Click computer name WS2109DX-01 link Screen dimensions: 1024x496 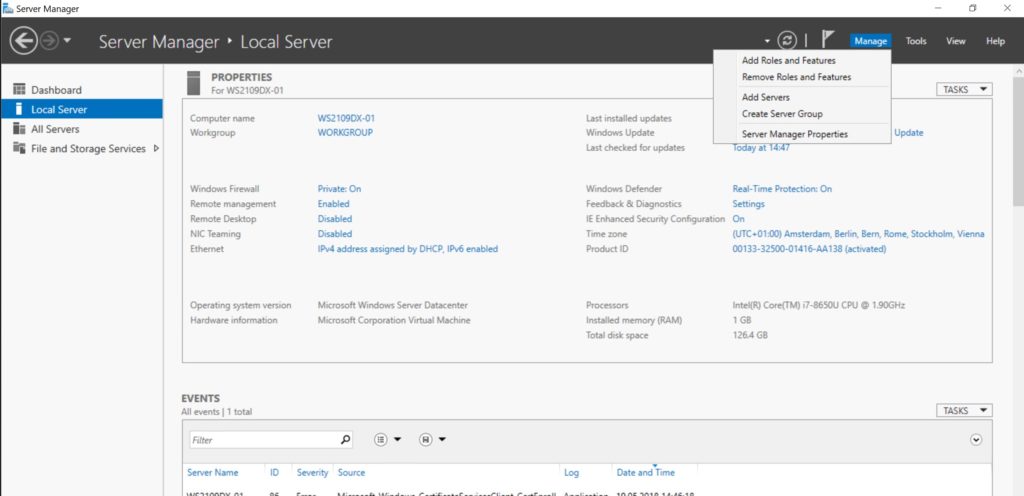pyautogui.click(x=346, y=118)
